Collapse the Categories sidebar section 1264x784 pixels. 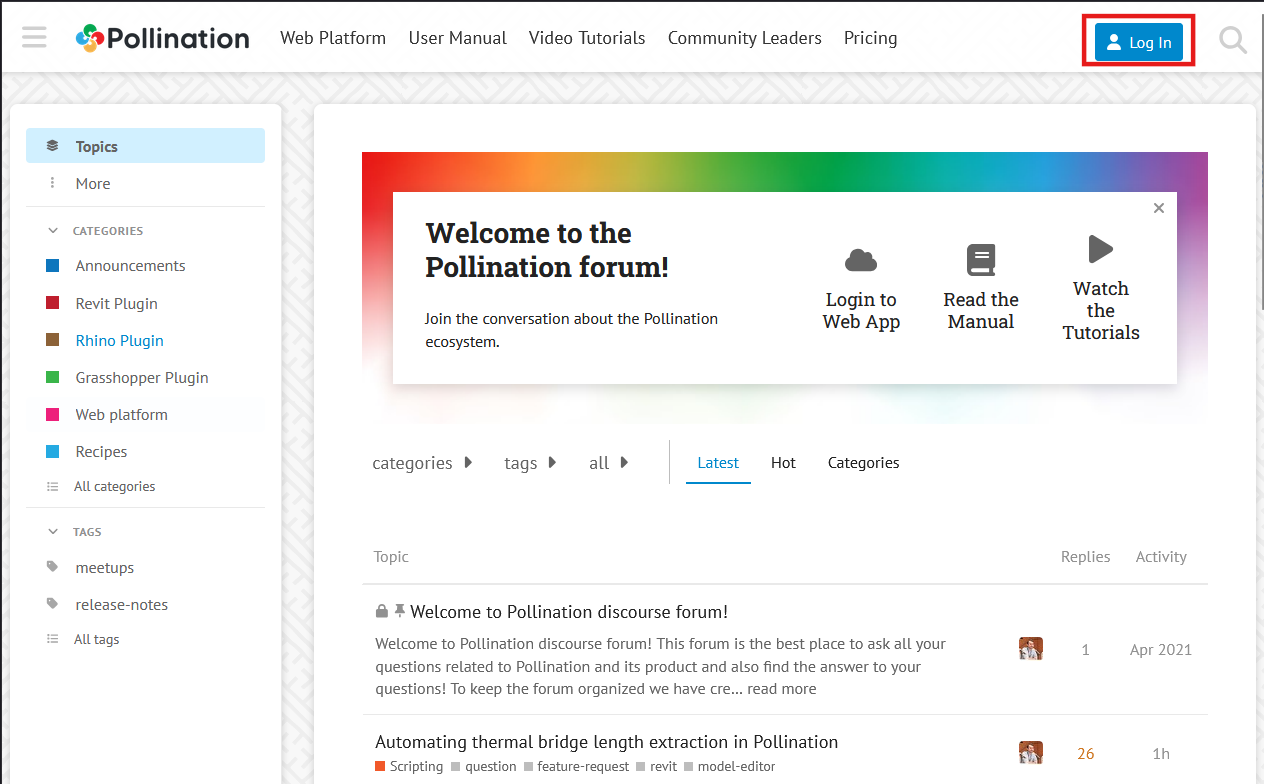(54, 231)
